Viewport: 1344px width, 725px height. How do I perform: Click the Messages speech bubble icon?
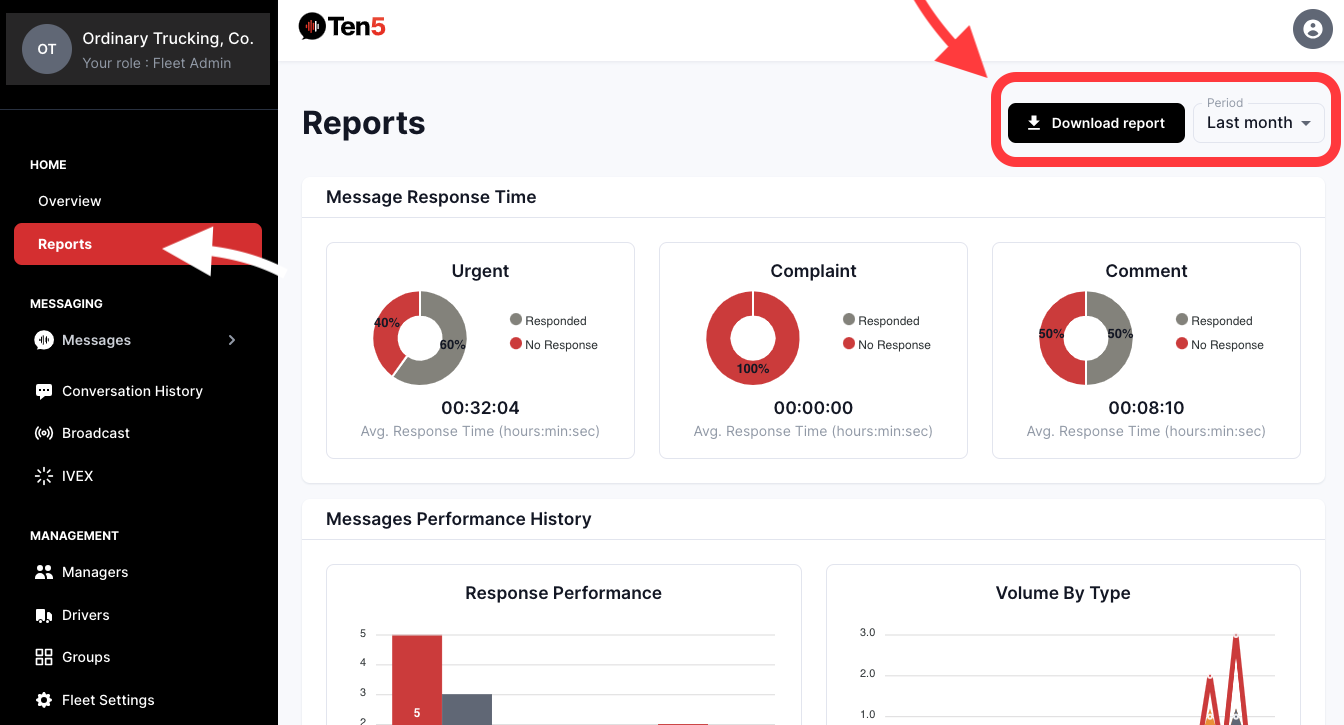click(x=44, y=340)
